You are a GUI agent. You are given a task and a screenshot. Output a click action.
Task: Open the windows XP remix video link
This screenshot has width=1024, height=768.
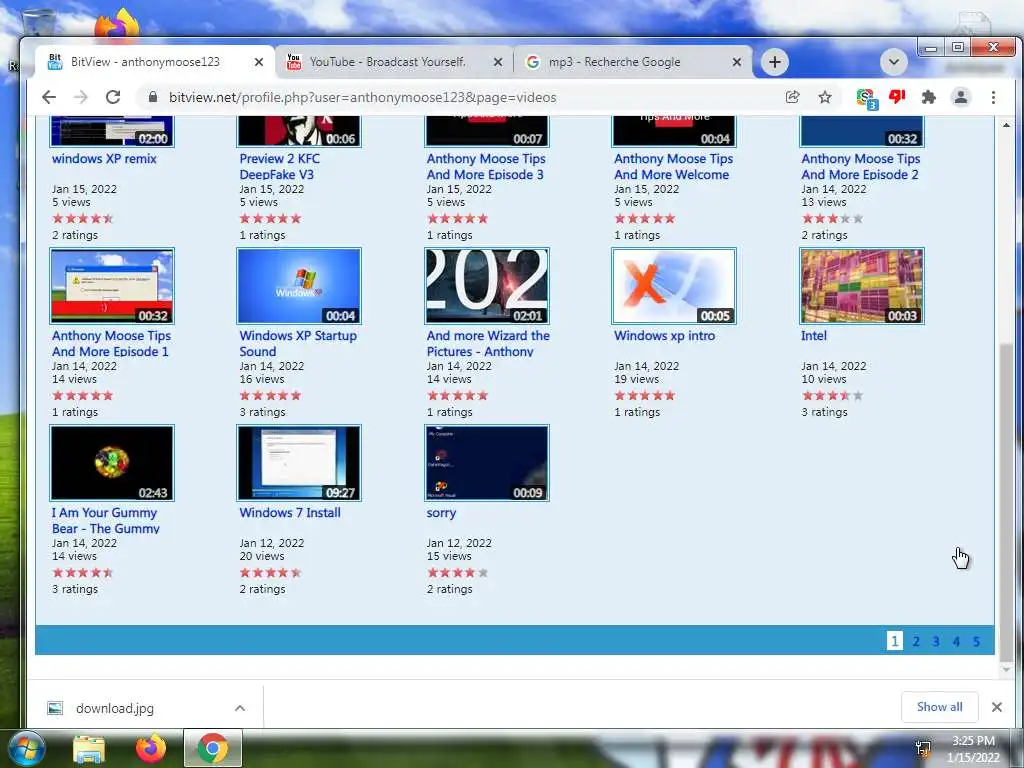tap(104, 159)
